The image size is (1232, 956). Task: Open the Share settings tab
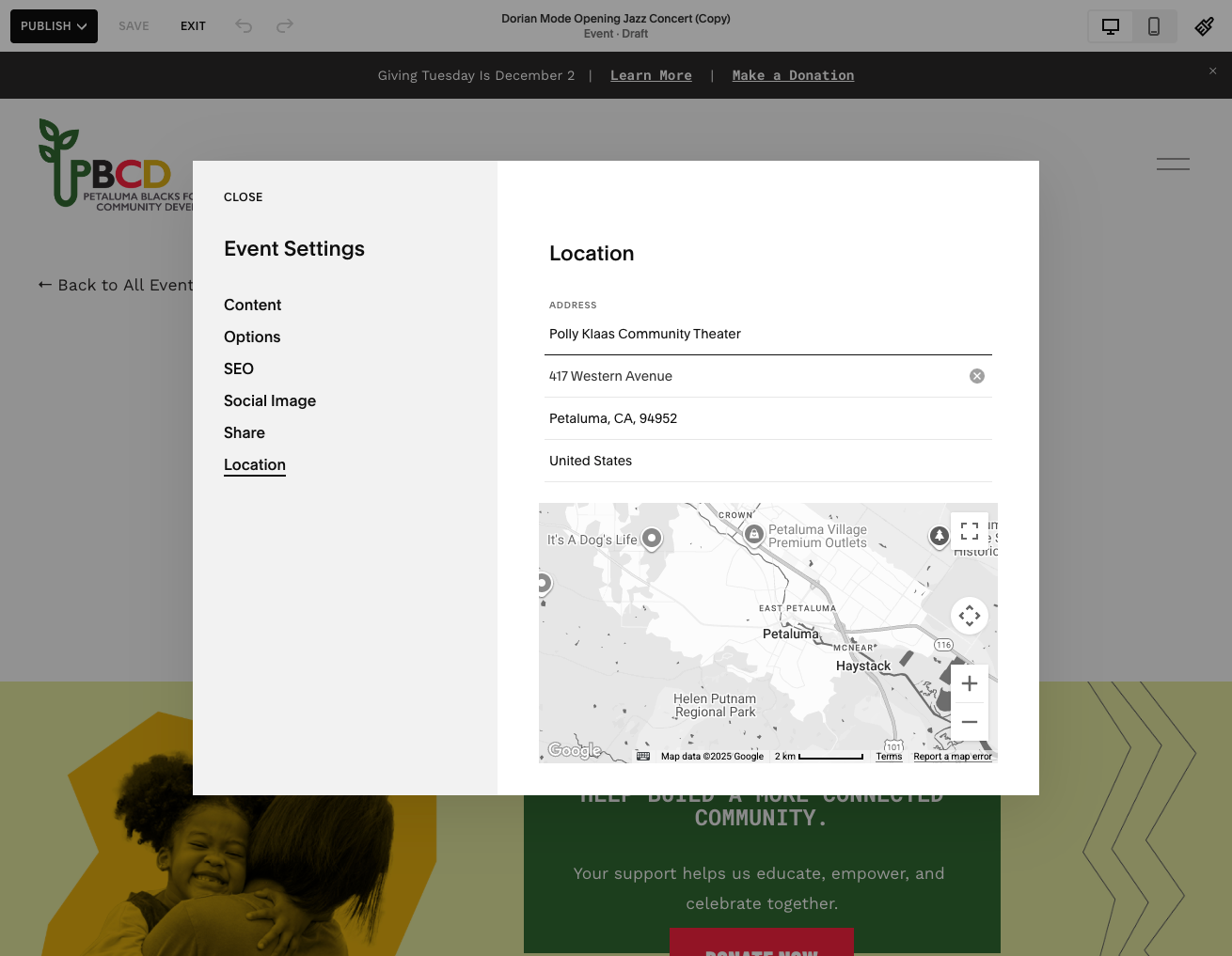click(245, 432)
